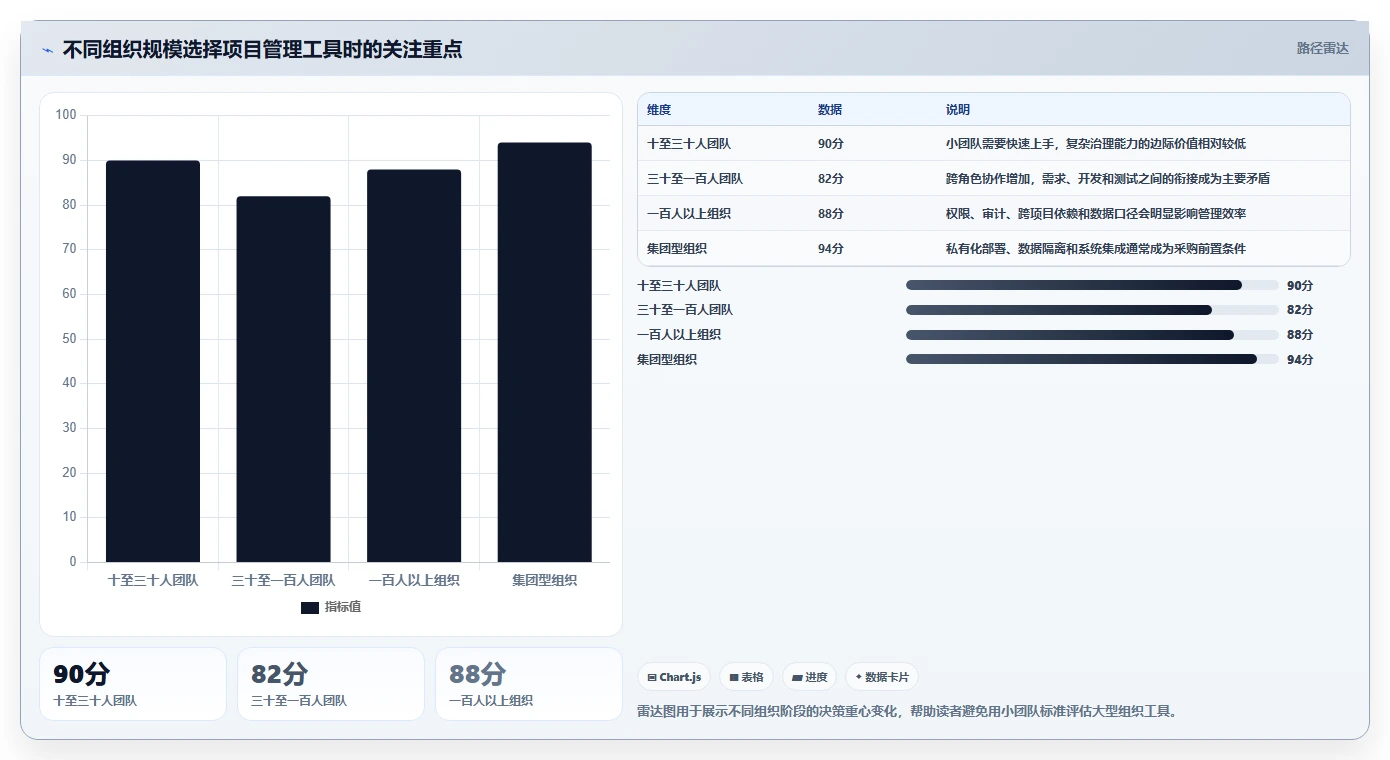Click description starting 小团队需要快速上手
The image size is (1390, 760).
[1096, 144]
